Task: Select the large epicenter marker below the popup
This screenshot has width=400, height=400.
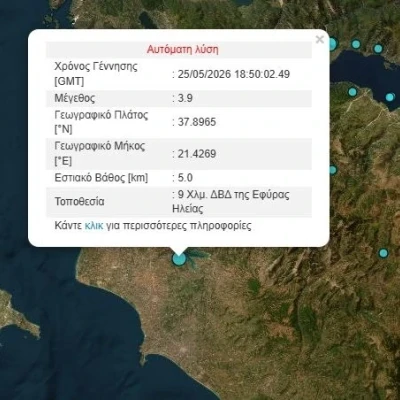Action: (179, 259)
